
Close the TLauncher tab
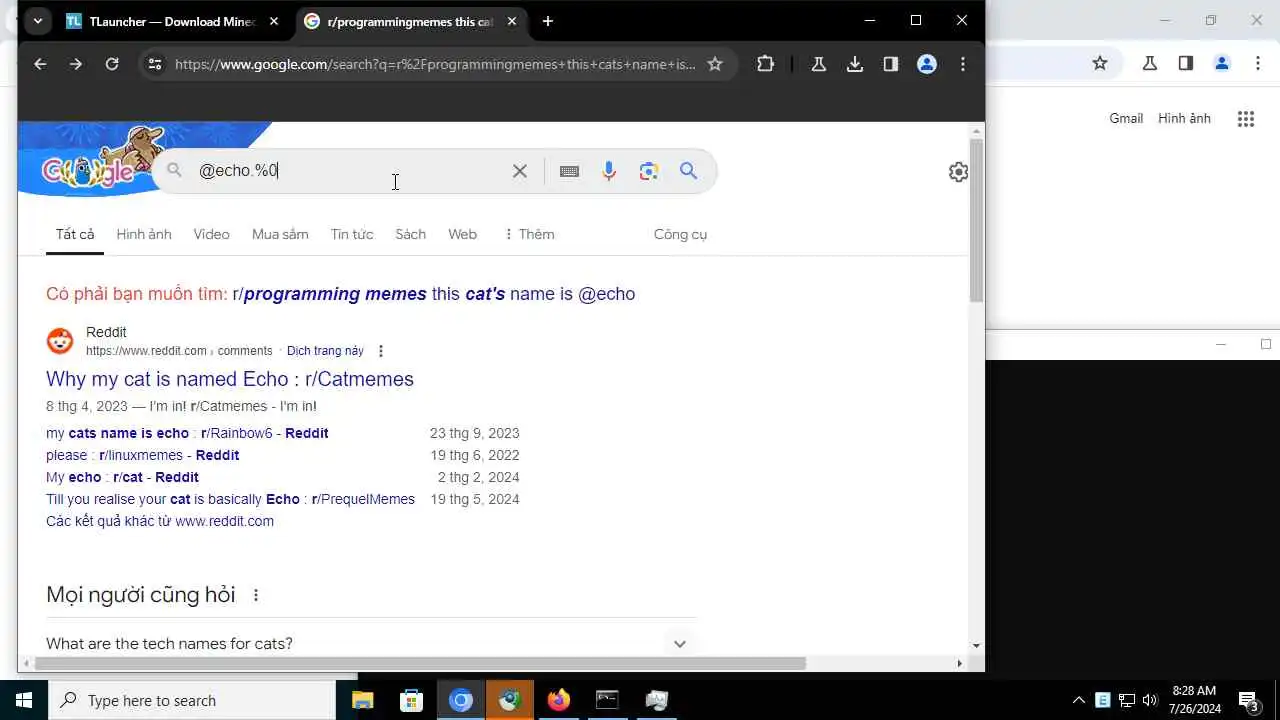[274, 21]
